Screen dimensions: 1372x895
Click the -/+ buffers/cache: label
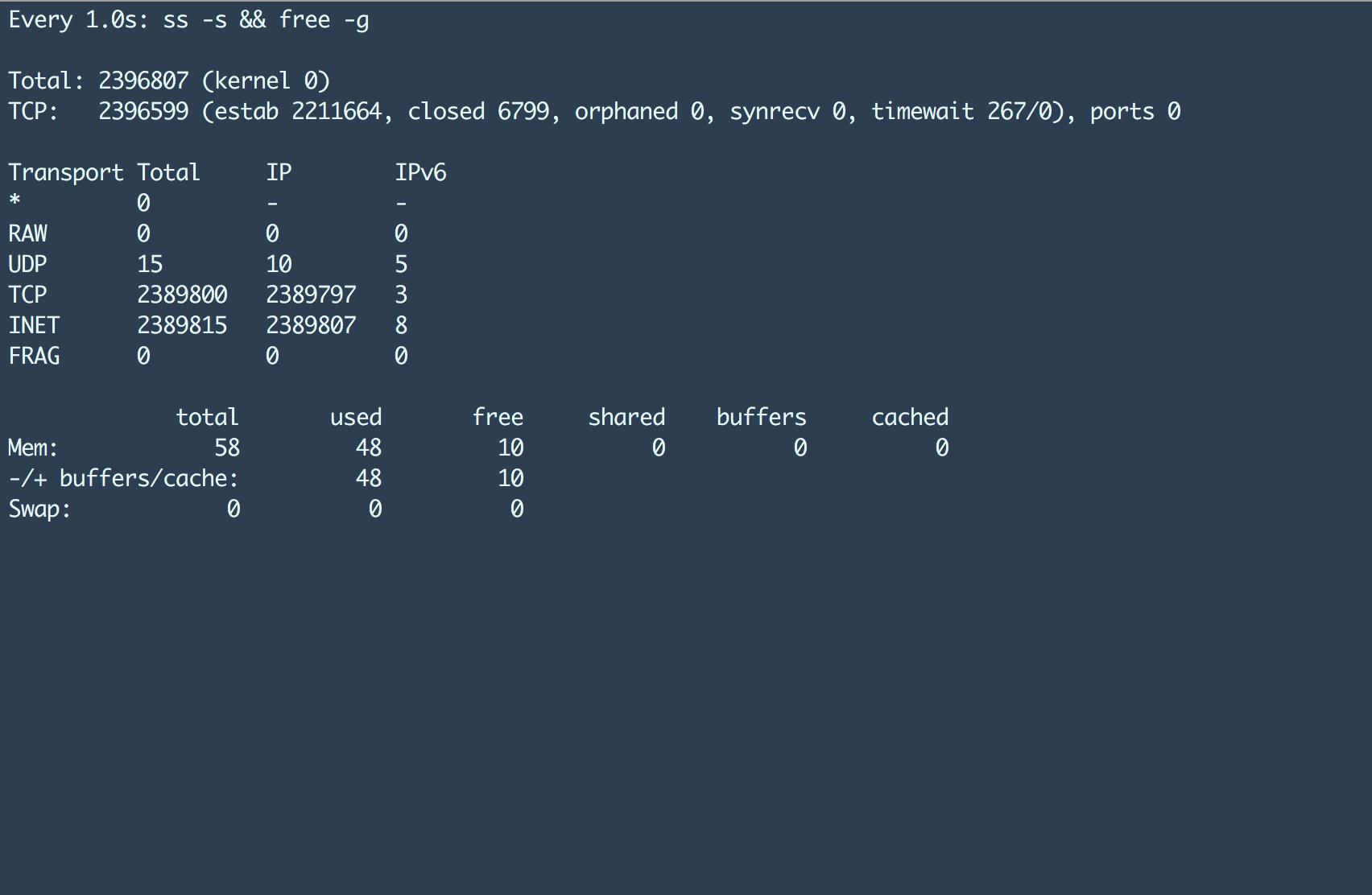tap(123, 478)
